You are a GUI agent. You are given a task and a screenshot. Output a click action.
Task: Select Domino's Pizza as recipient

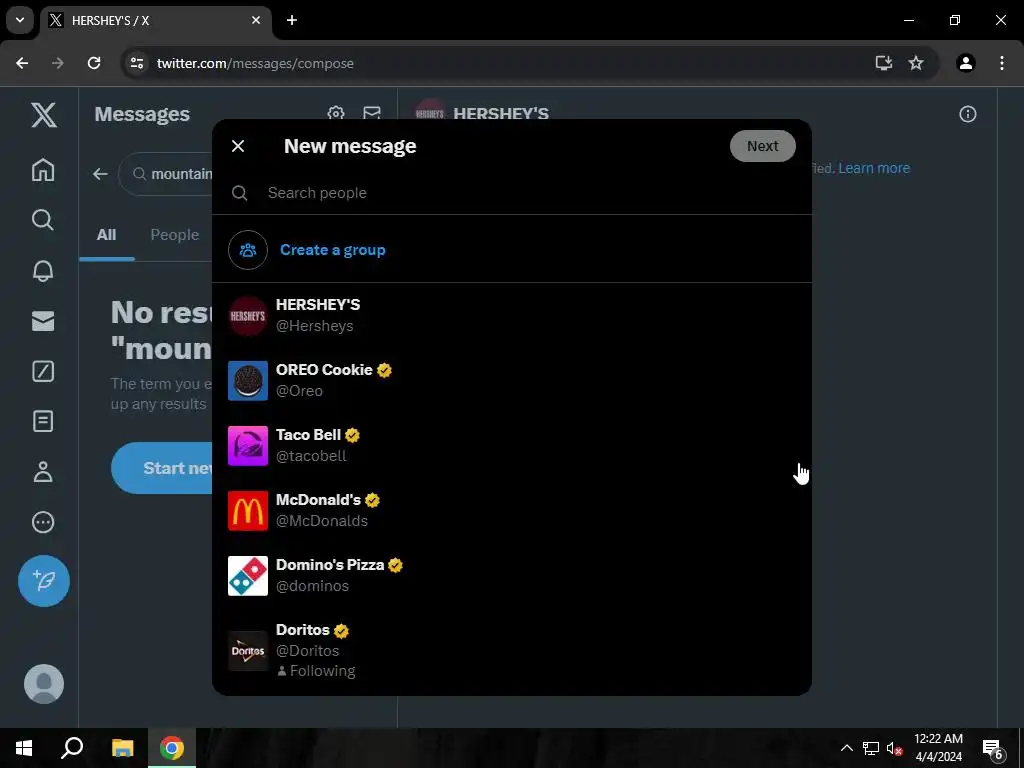click(512, 575)
